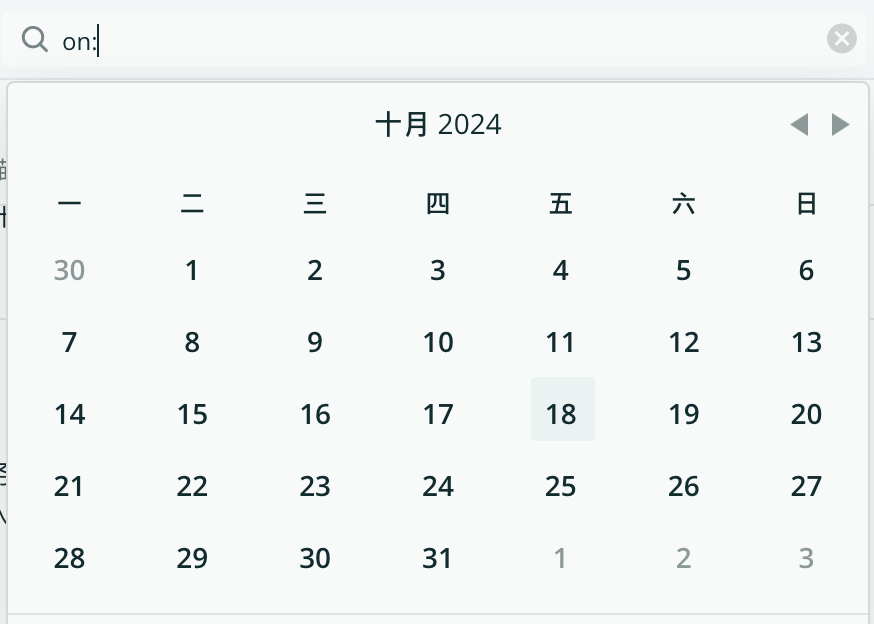Select Sunday 13 October
Screen dimensions: 874x624
click(806, 342)
